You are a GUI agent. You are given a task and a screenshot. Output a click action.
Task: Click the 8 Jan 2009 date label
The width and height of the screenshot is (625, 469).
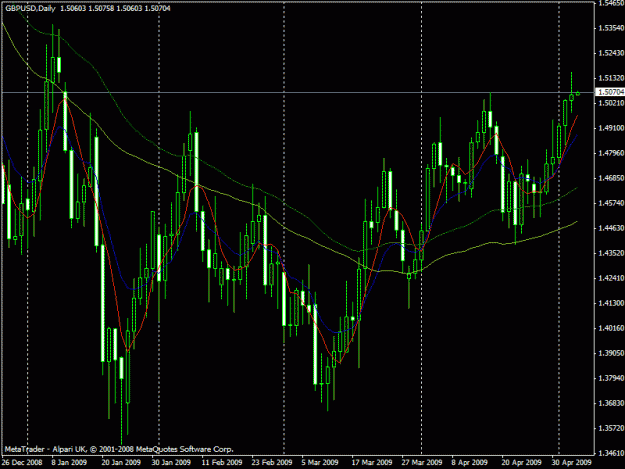[69, 462]
